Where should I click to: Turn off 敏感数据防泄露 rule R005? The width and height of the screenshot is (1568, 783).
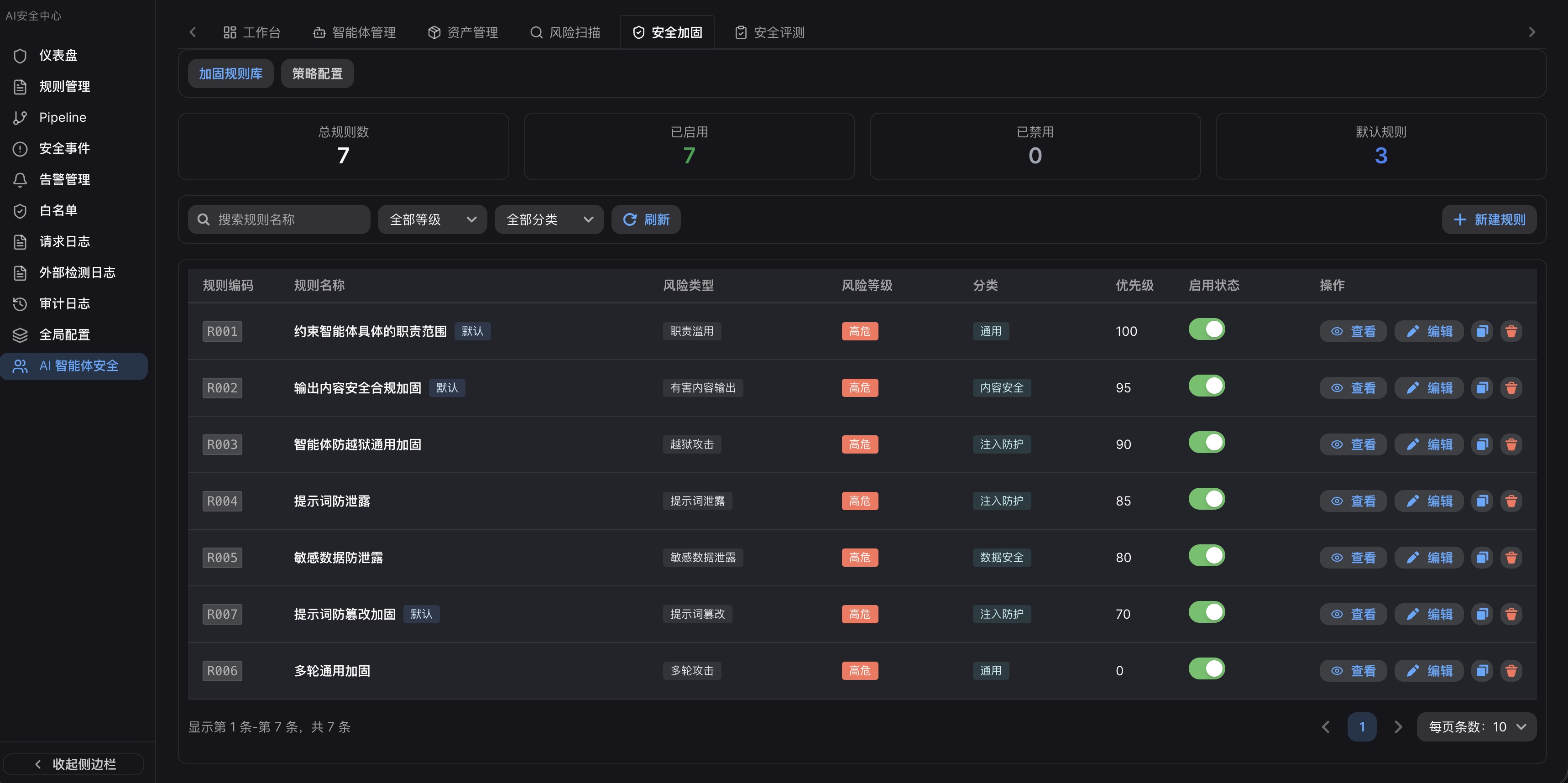point(1207,555)
